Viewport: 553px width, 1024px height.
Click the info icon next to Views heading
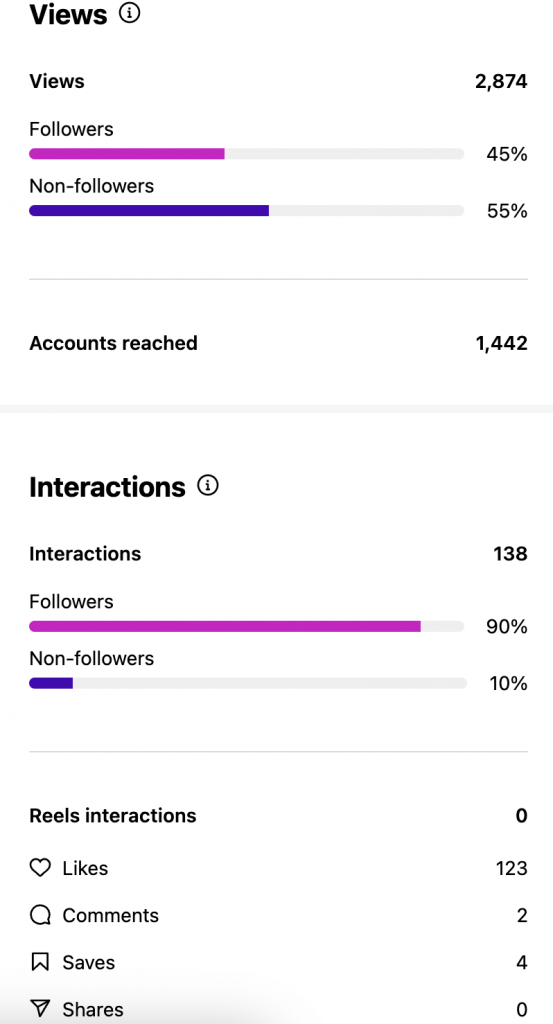tap(129, 12)
